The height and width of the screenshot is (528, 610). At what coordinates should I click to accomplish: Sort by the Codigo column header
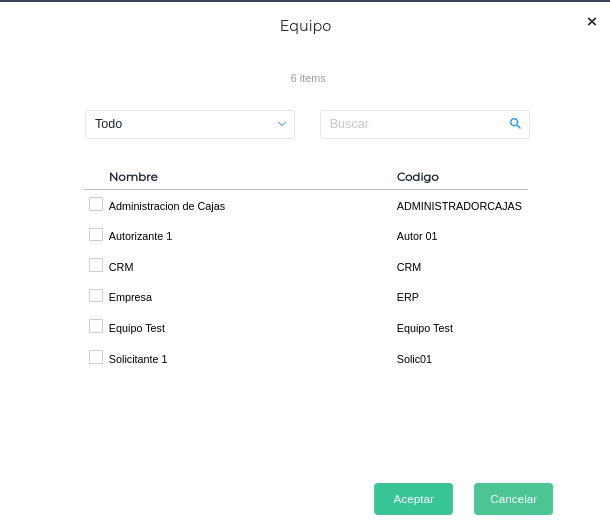[x=418, y=177]
